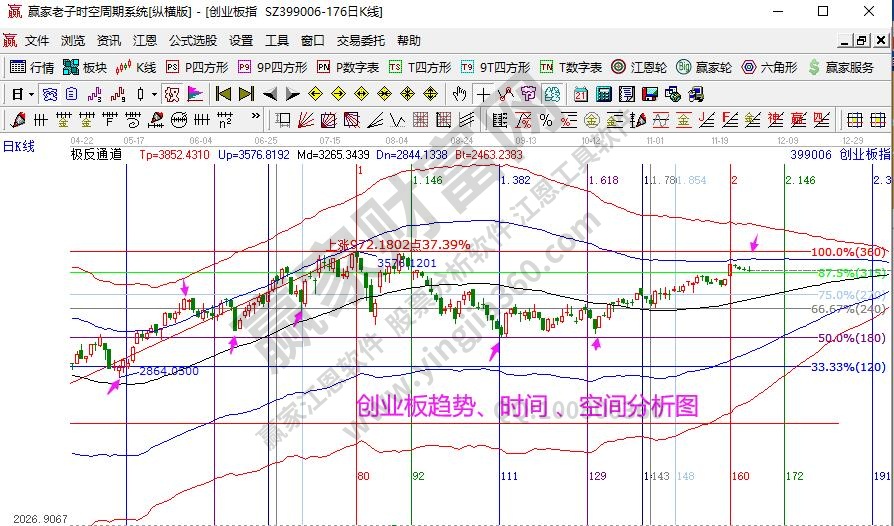The width and height of the screenshot is (894, 526).
Task: Click the yellow diamond left-arrow icon
Action: (315, 94)
